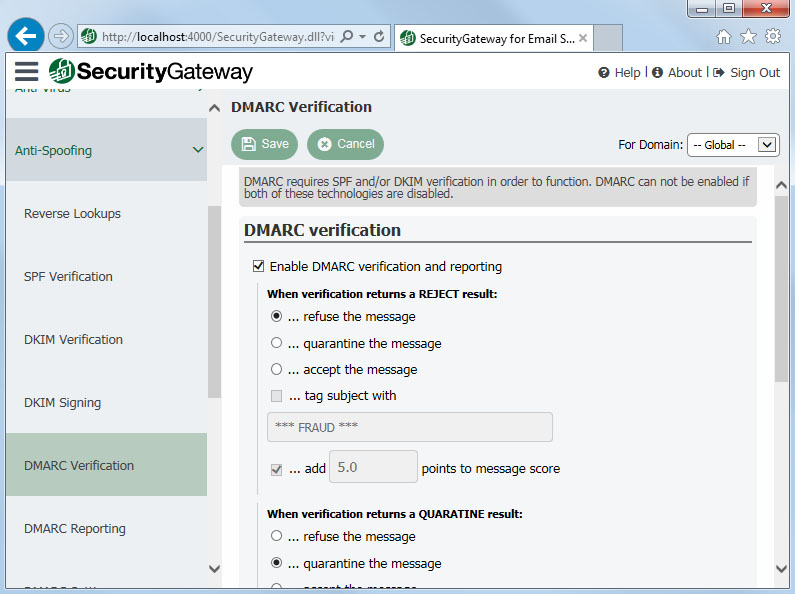Select refuse the message for REJECT result
The height and width of the screenshot is (594, 795).
coord(276,316)
